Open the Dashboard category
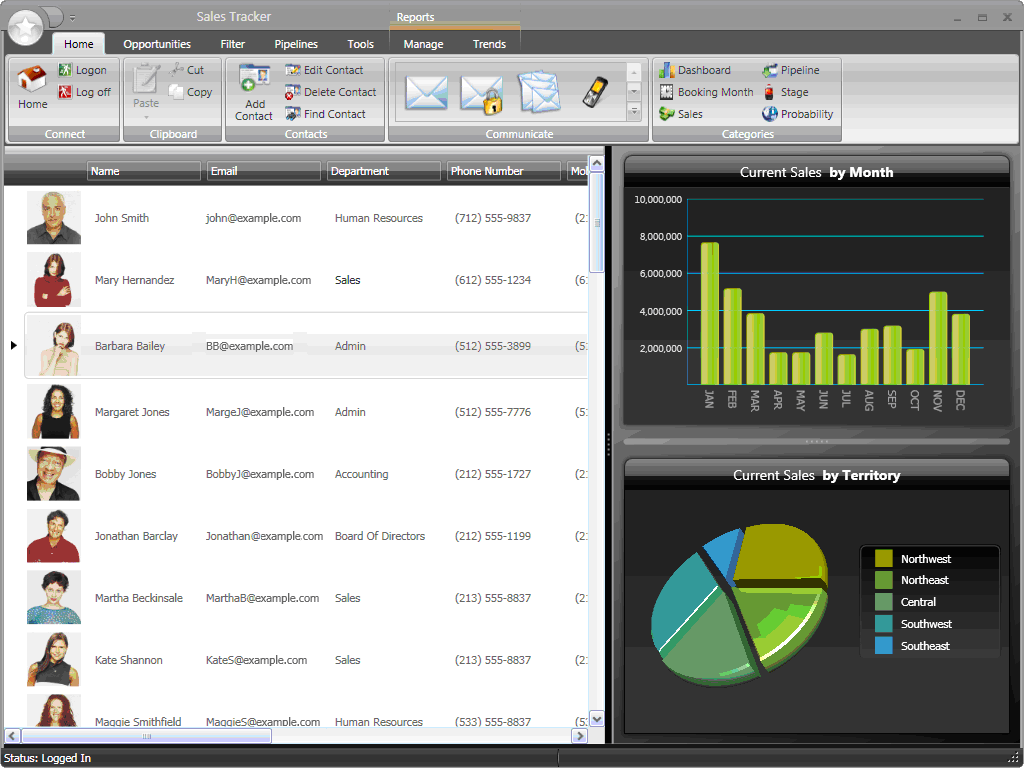This screenshot has width=1024, height=768. point(695,70)
